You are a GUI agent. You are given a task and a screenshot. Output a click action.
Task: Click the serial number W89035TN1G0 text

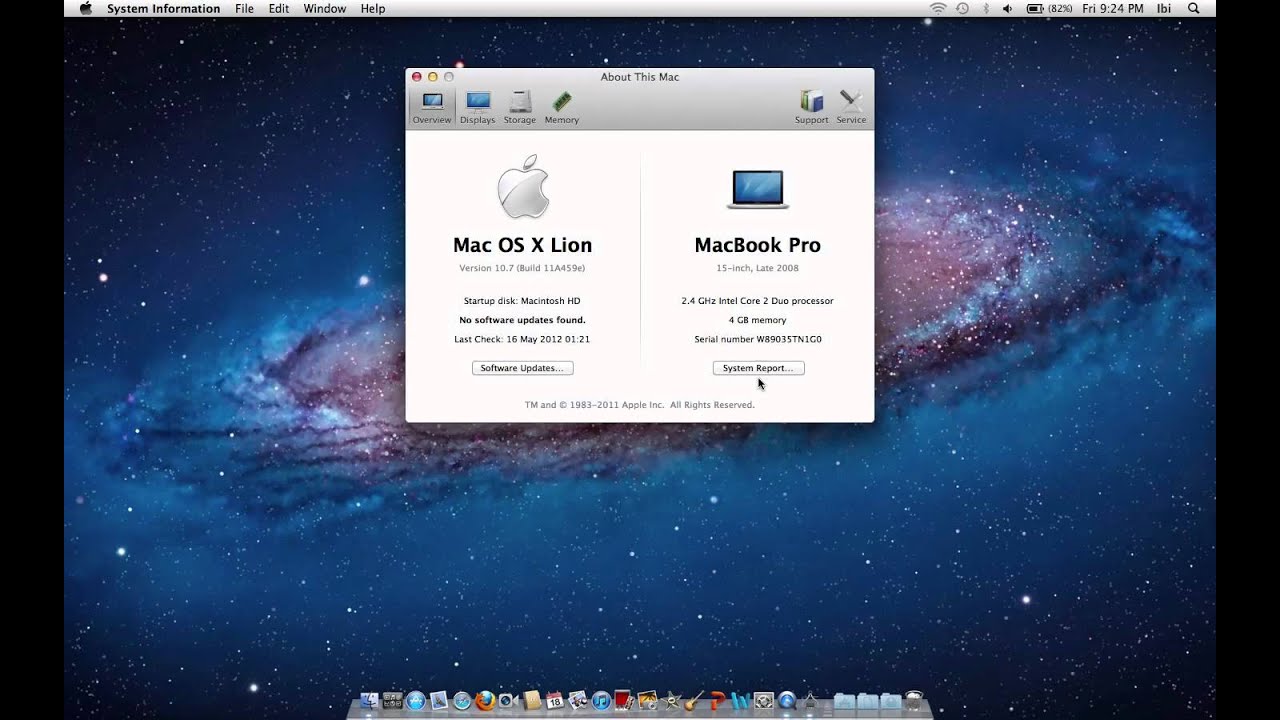point(758,339)
